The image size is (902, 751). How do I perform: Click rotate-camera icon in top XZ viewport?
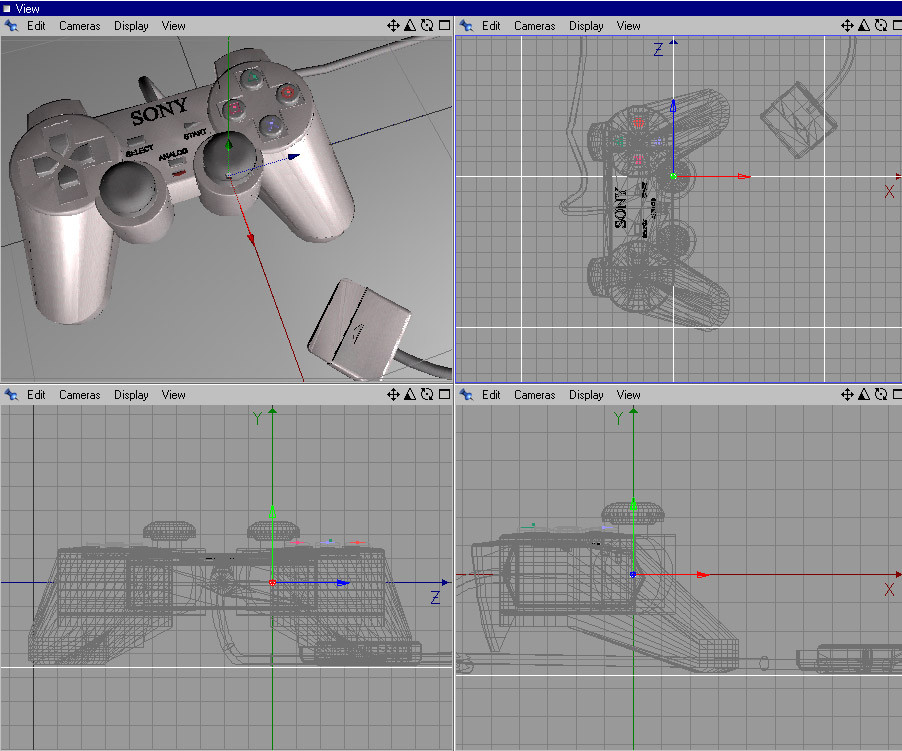[x=881, y=25]
